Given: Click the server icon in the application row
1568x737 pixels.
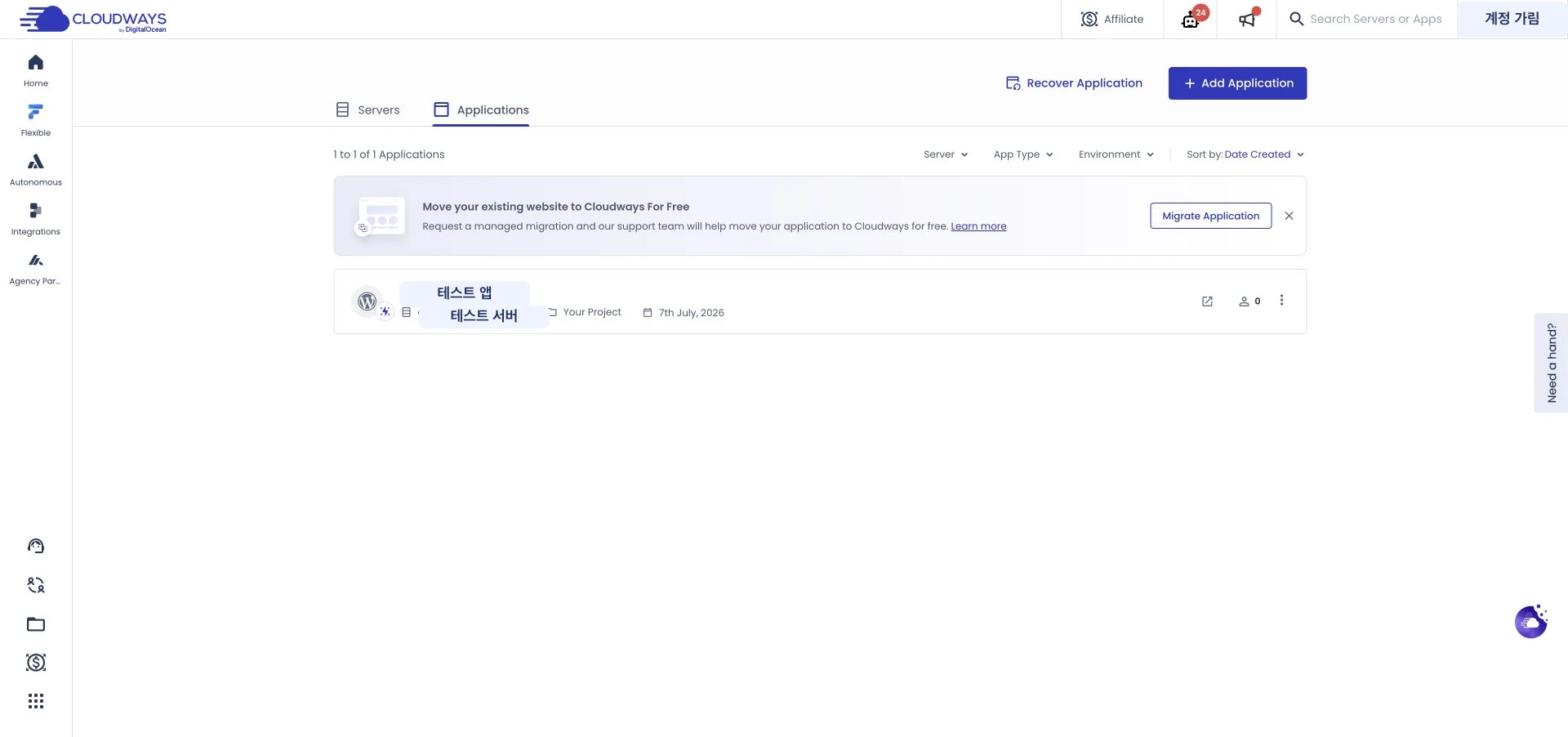Looking at the screenshot, I should point(406,312).
